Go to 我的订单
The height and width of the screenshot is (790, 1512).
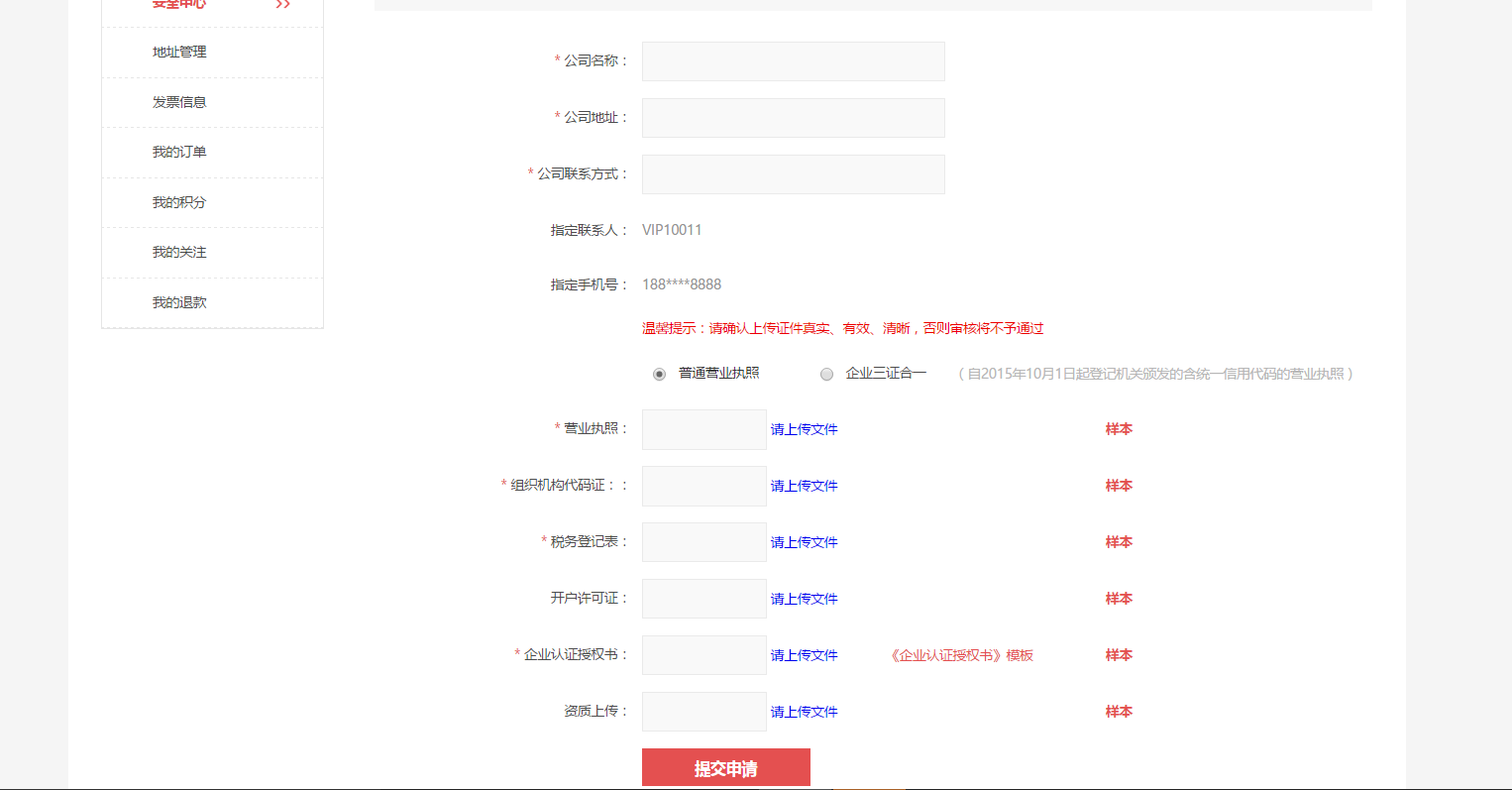179,152
